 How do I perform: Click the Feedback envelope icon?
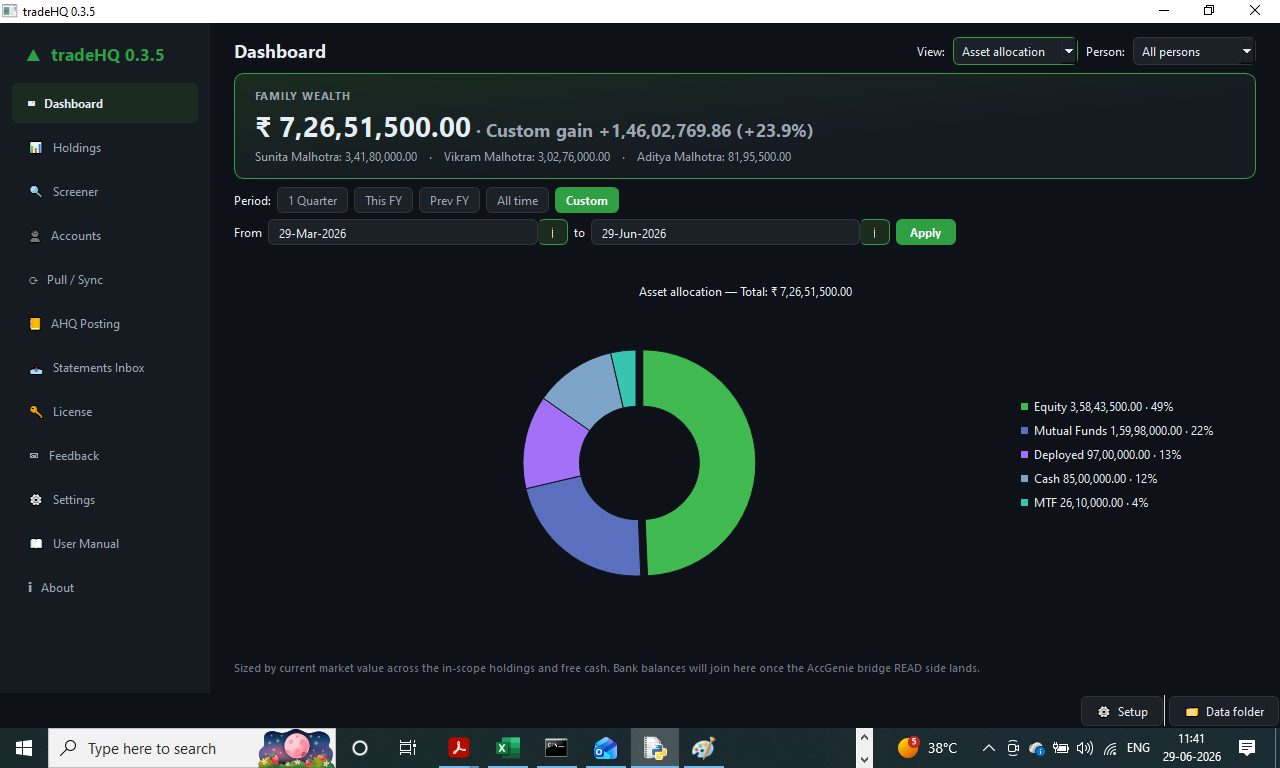(x=33, y=456)
